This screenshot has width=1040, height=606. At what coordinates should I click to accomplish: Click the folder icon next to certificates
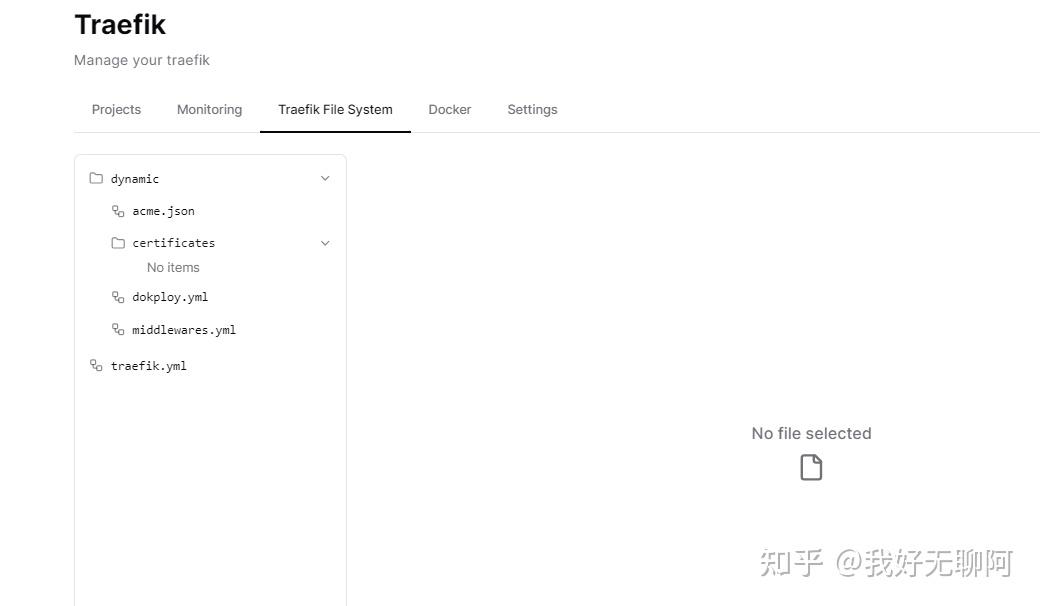[x=116, y=242]
